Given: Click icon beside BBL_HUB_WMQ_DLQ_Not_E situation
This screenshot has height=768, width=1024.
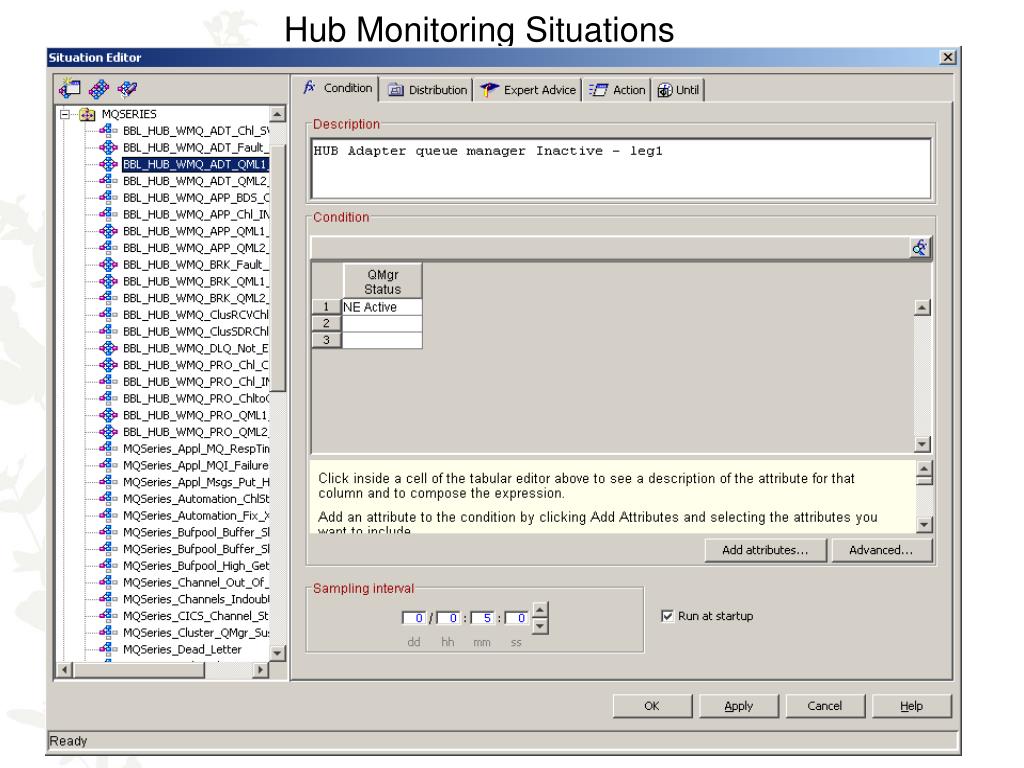Looking at the screenshot, I should click(108, 348).
